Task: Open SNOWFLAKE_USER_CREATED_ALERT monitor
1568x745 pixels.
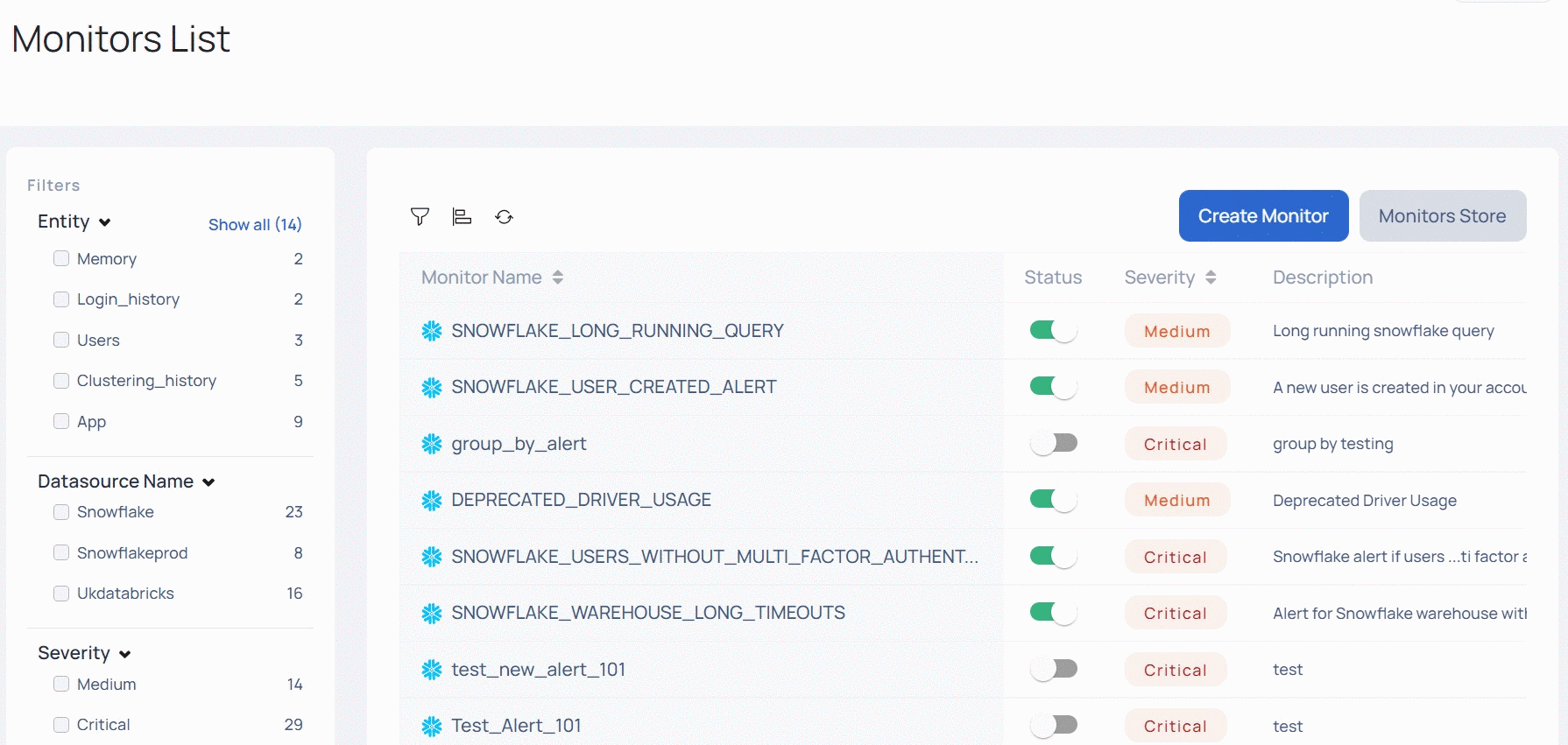Action: pyautogui.click(x=614, y=387)
